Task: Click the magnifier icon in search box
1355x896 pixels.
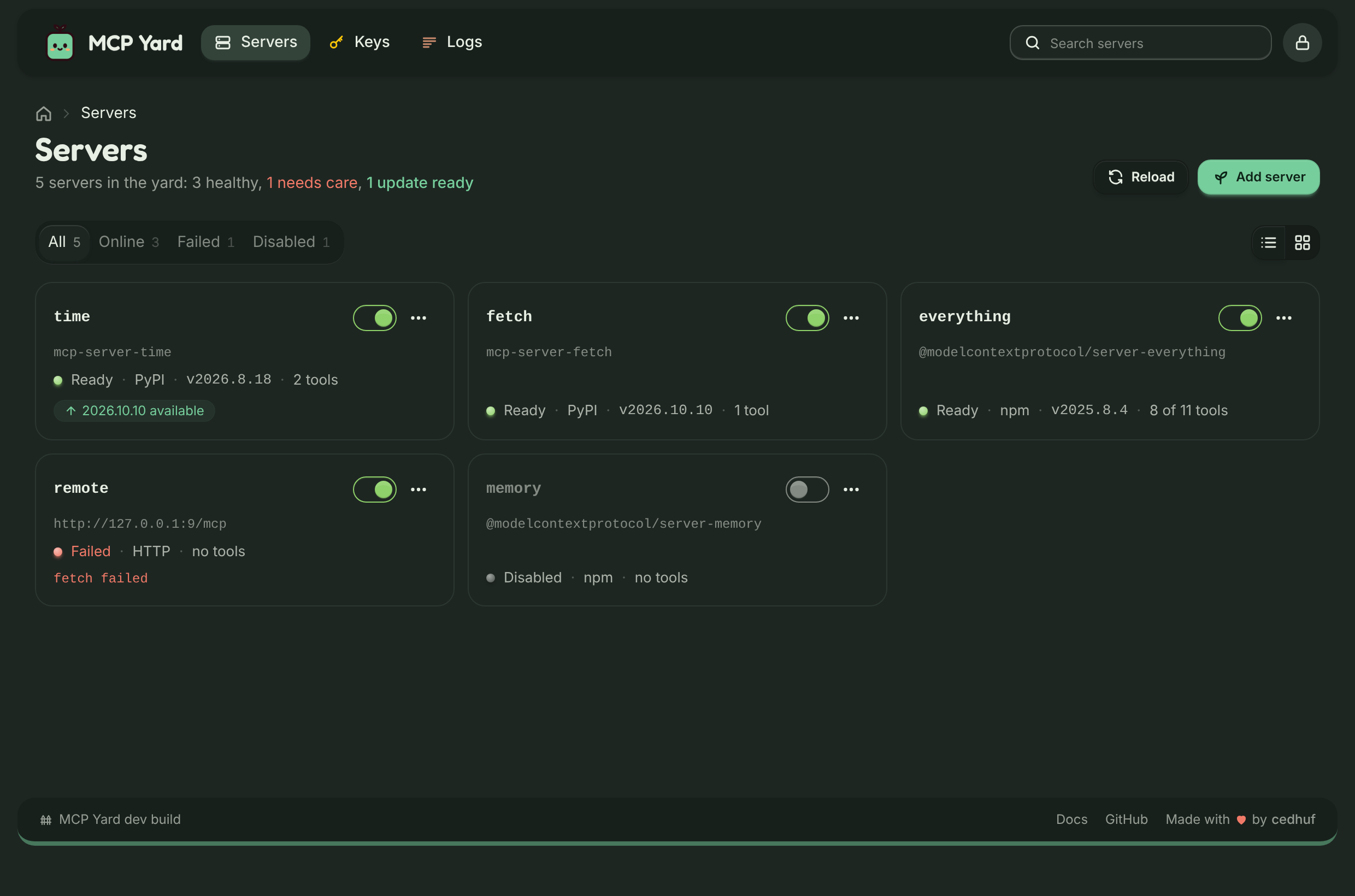Action: [1032, 43]
